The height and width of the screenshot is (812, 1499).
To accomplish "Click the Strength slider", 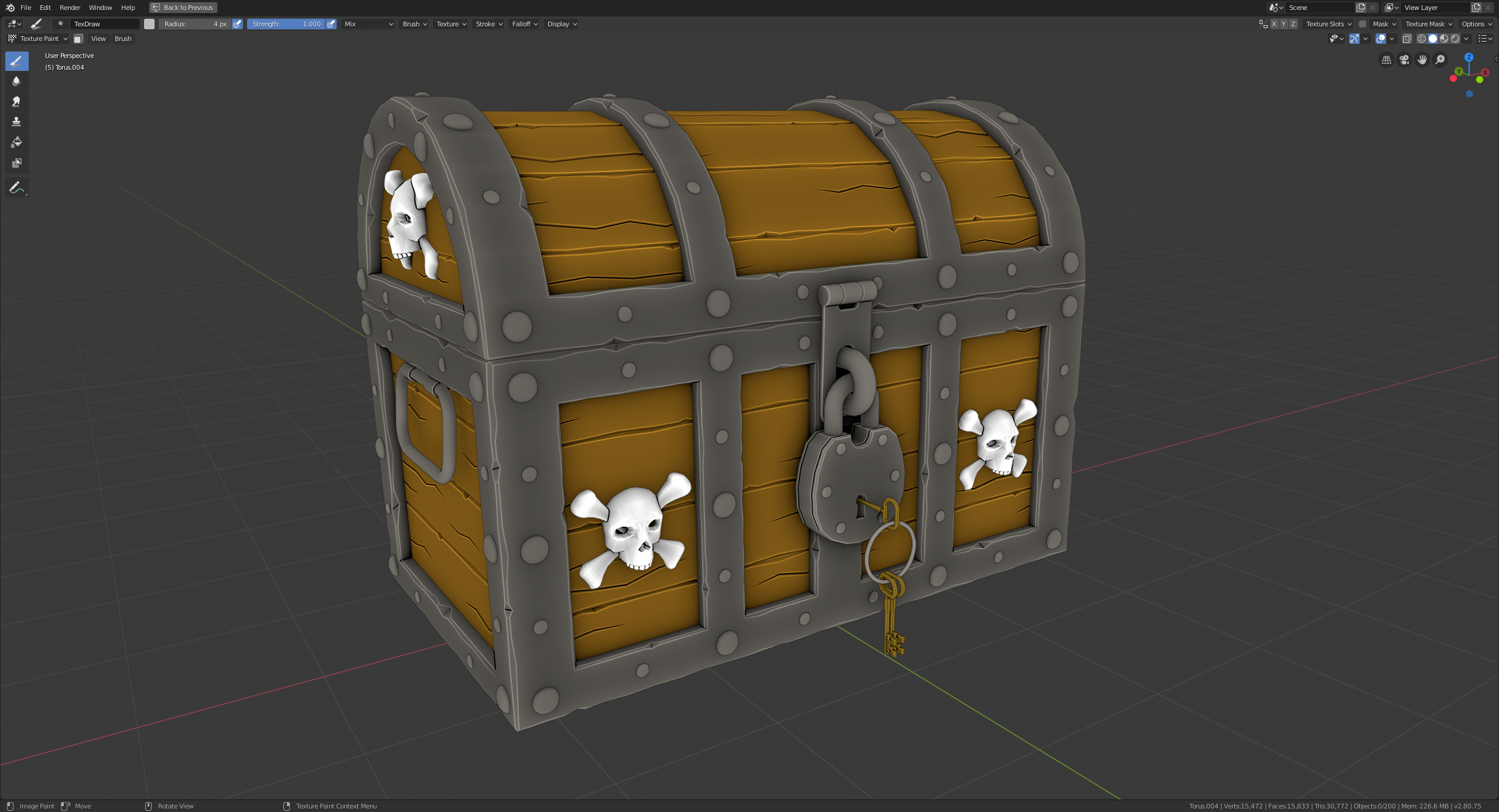I will click(286, 24).
